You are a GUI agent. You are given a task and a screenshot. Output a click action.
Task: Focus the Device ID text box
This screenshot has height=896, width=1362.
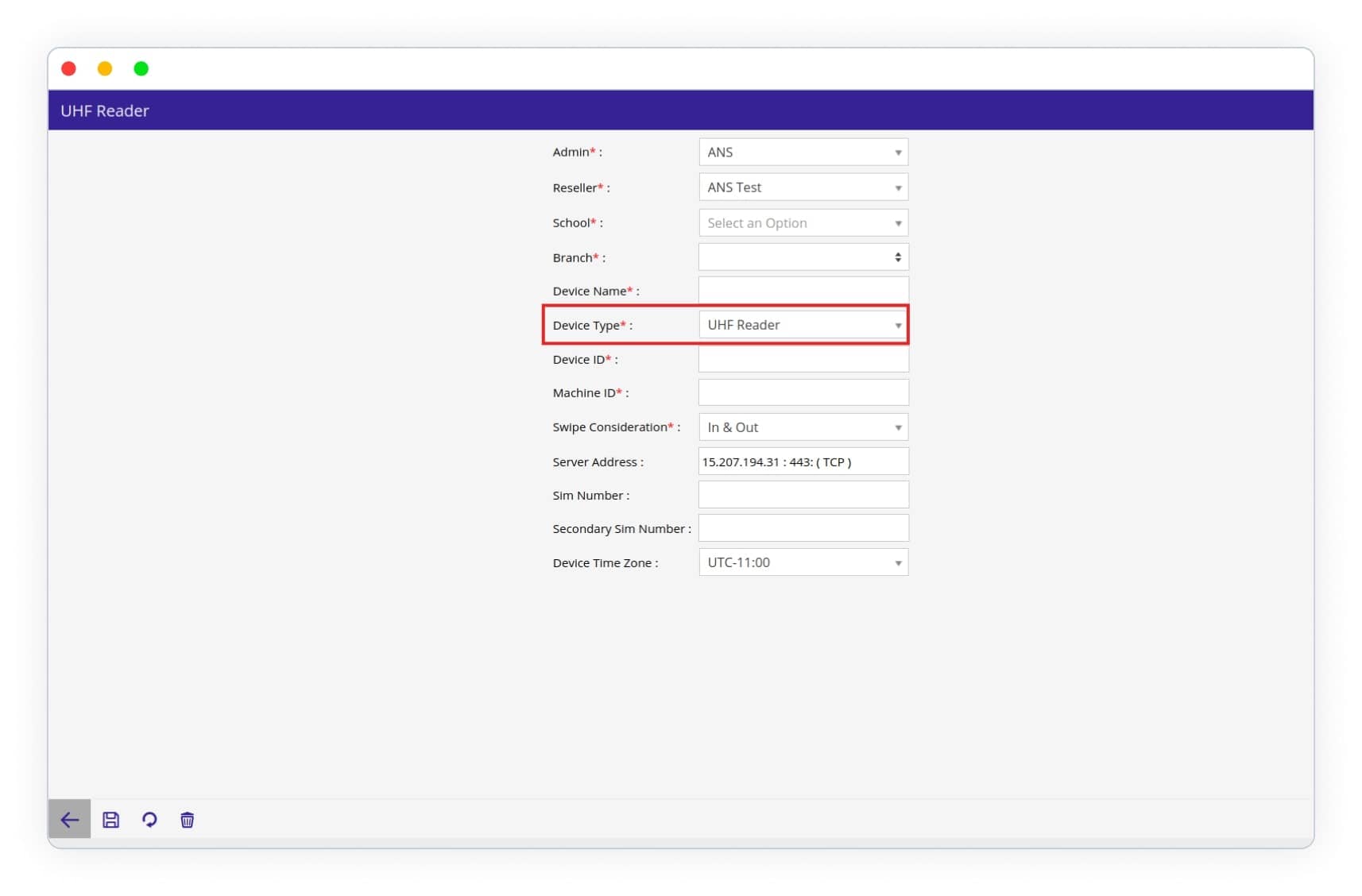pos(803,359)
